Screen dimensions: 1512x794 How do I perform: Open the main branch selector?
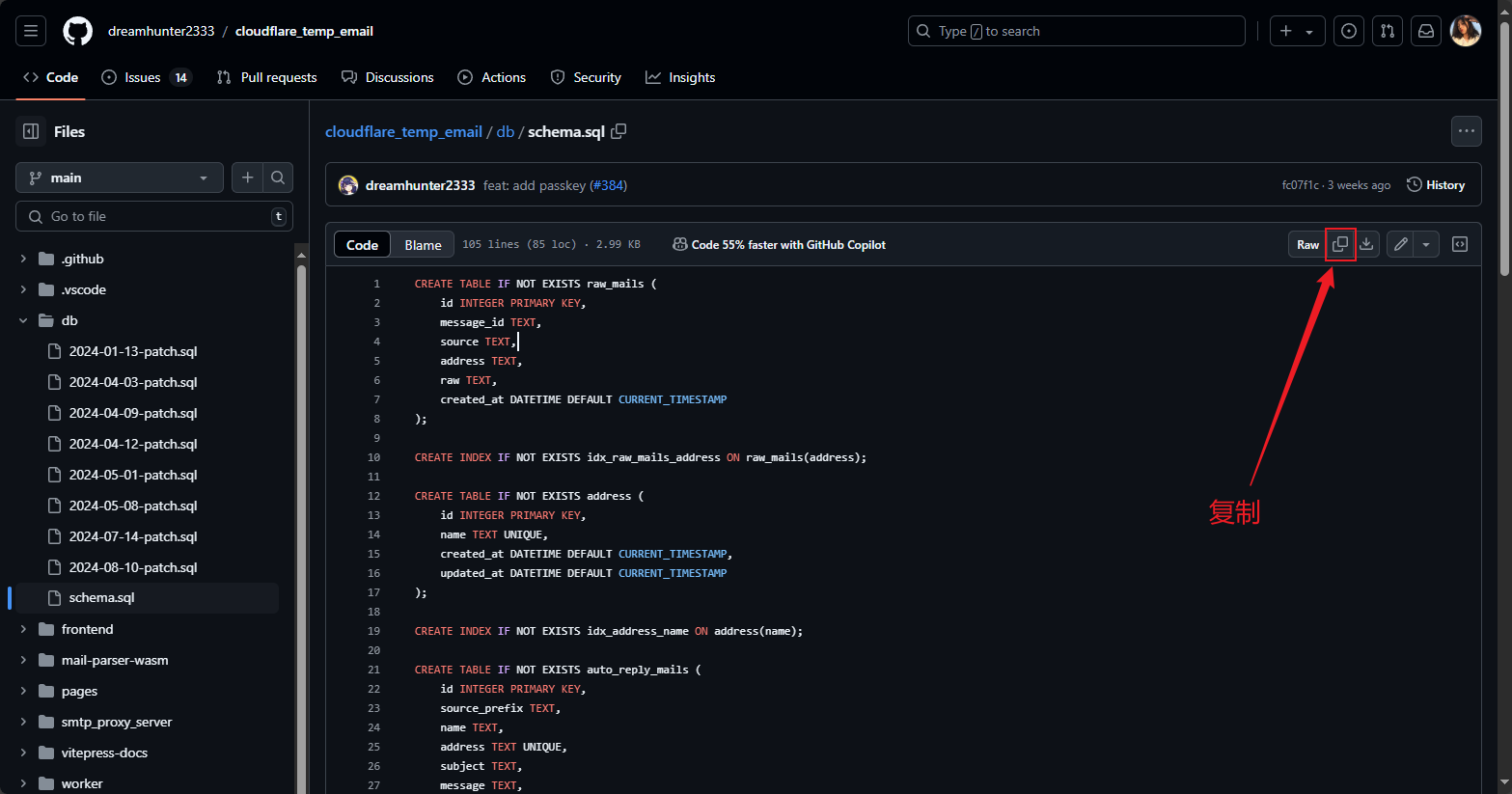click(x=120, y=178)
